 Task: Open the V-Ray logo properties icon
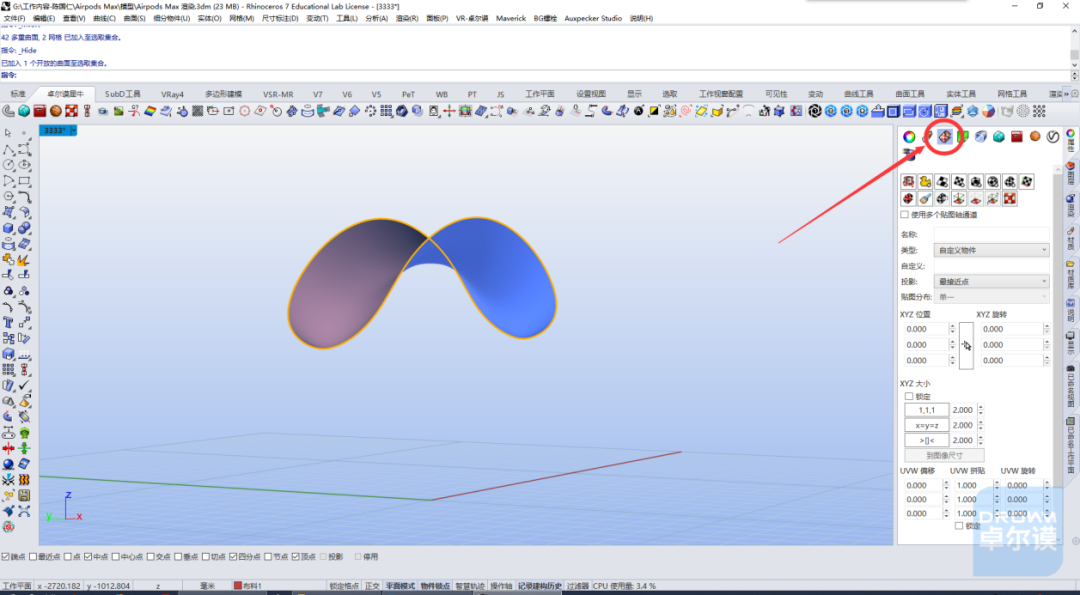point(1052,136)
